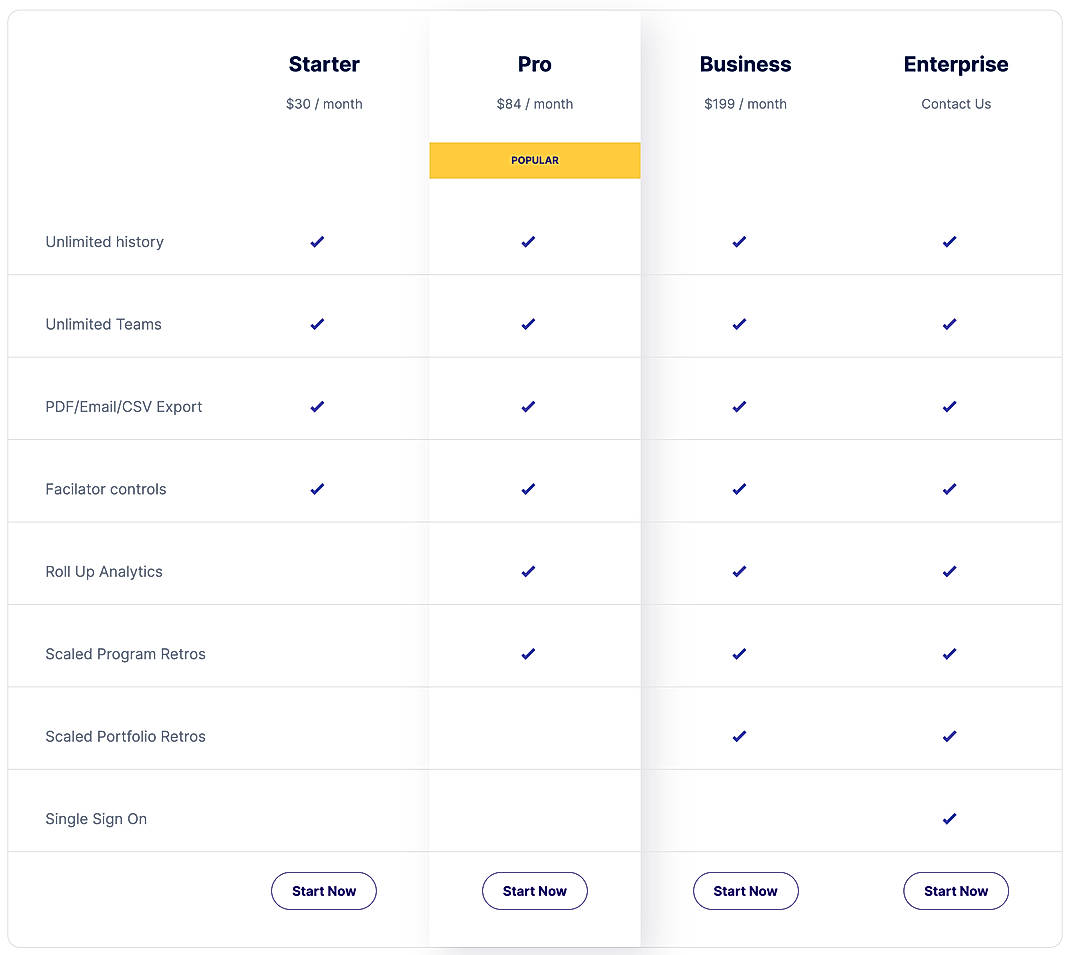
Task: Select the Unlimited Teams feature row label
Action: [x=103, y=324]
